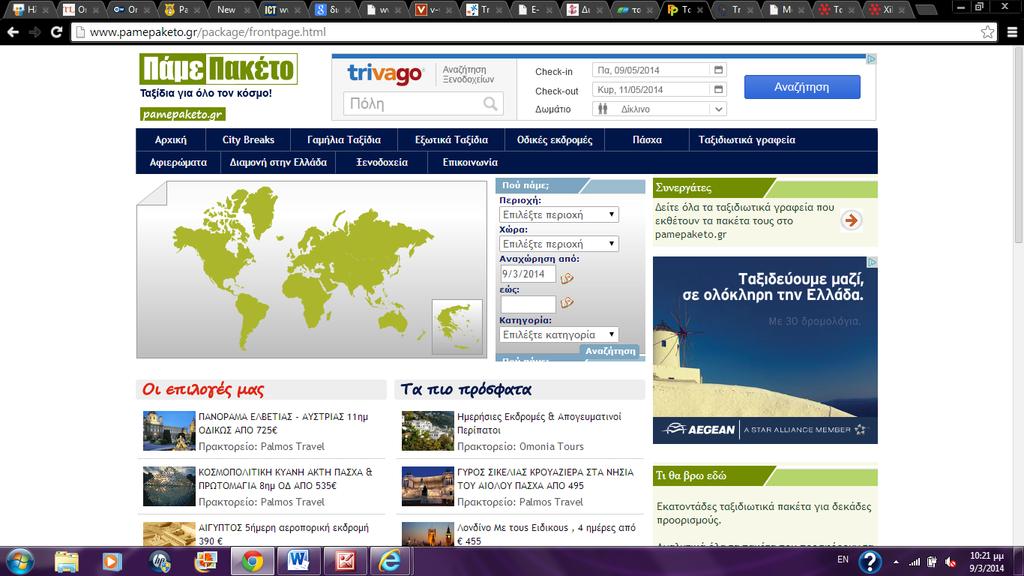Click the help question mark in system tray
The height and width of the screenshot is (576, 1024).
[x=869, y=562]
